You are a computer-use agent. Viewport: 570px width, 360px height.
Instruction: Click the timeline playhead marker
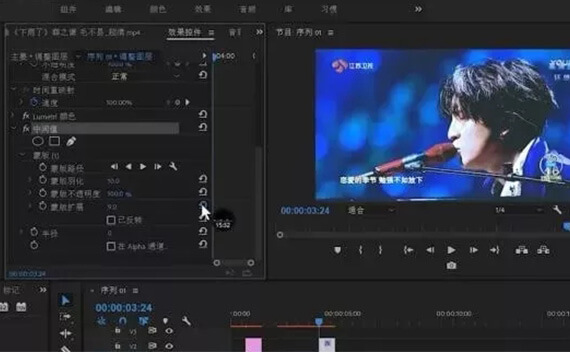319,321
